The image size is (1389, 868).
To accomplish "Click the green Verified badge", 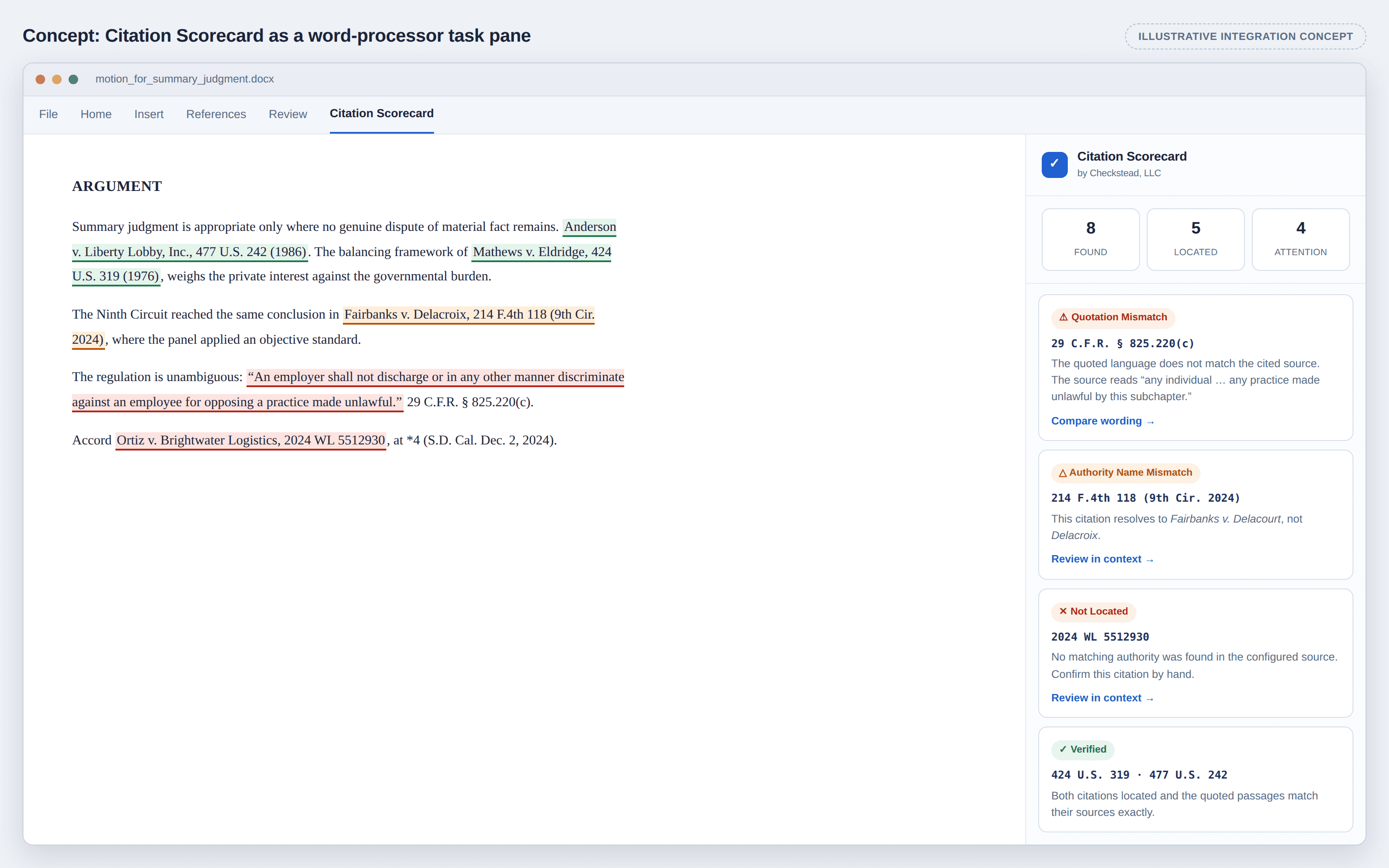I will pos(1083,749).
